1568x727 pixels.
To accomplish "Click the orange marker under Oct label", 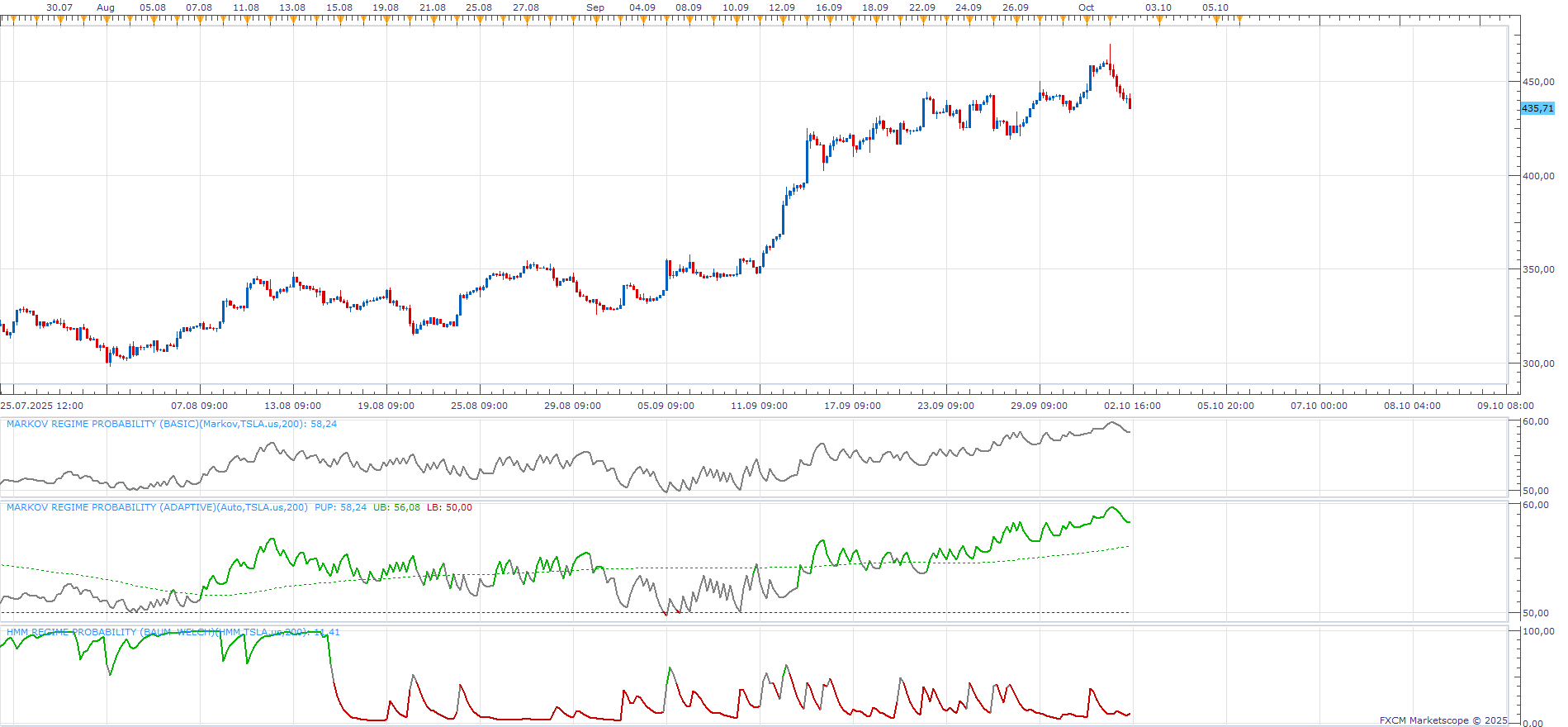I will coord(1086,20).
